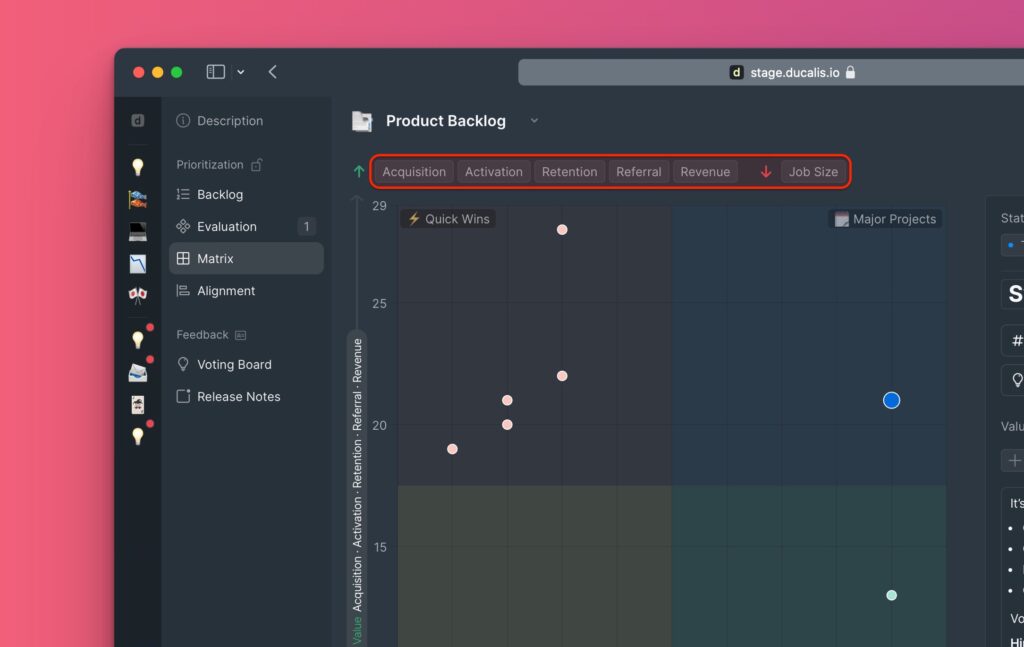1024x647 pixels.
Task: Open the Voting Board link
Action: [234, 365]
